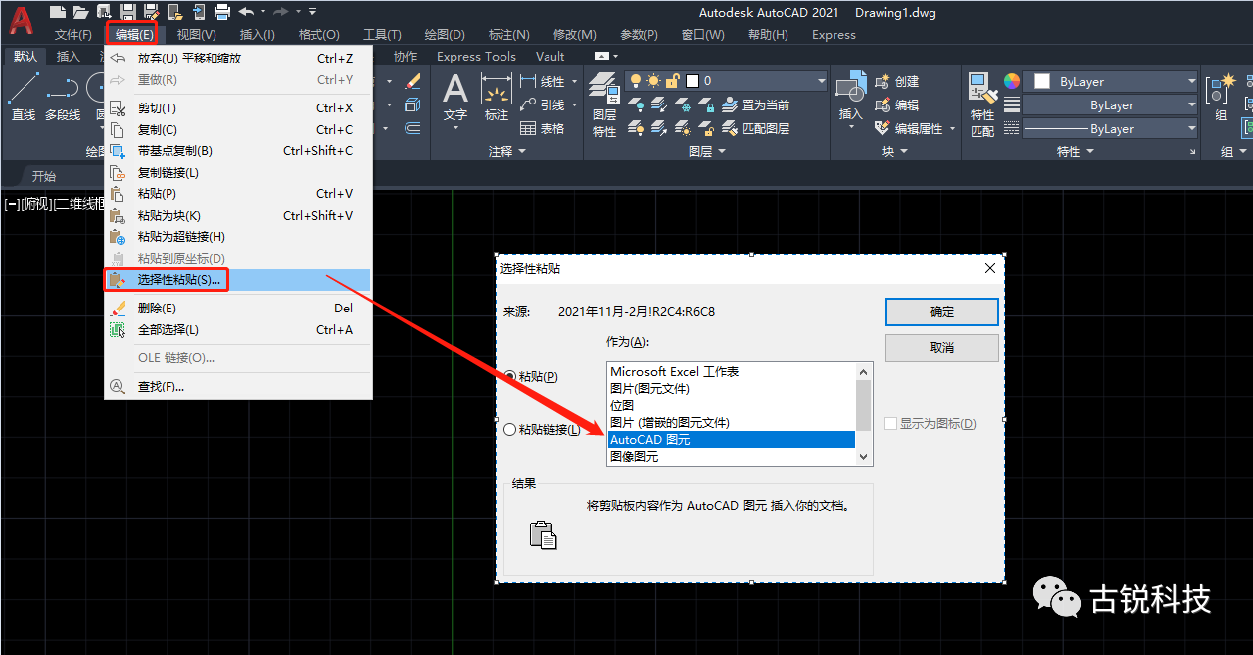Click Make Current (置为当前) layer icon

click(x=729, y=105)
